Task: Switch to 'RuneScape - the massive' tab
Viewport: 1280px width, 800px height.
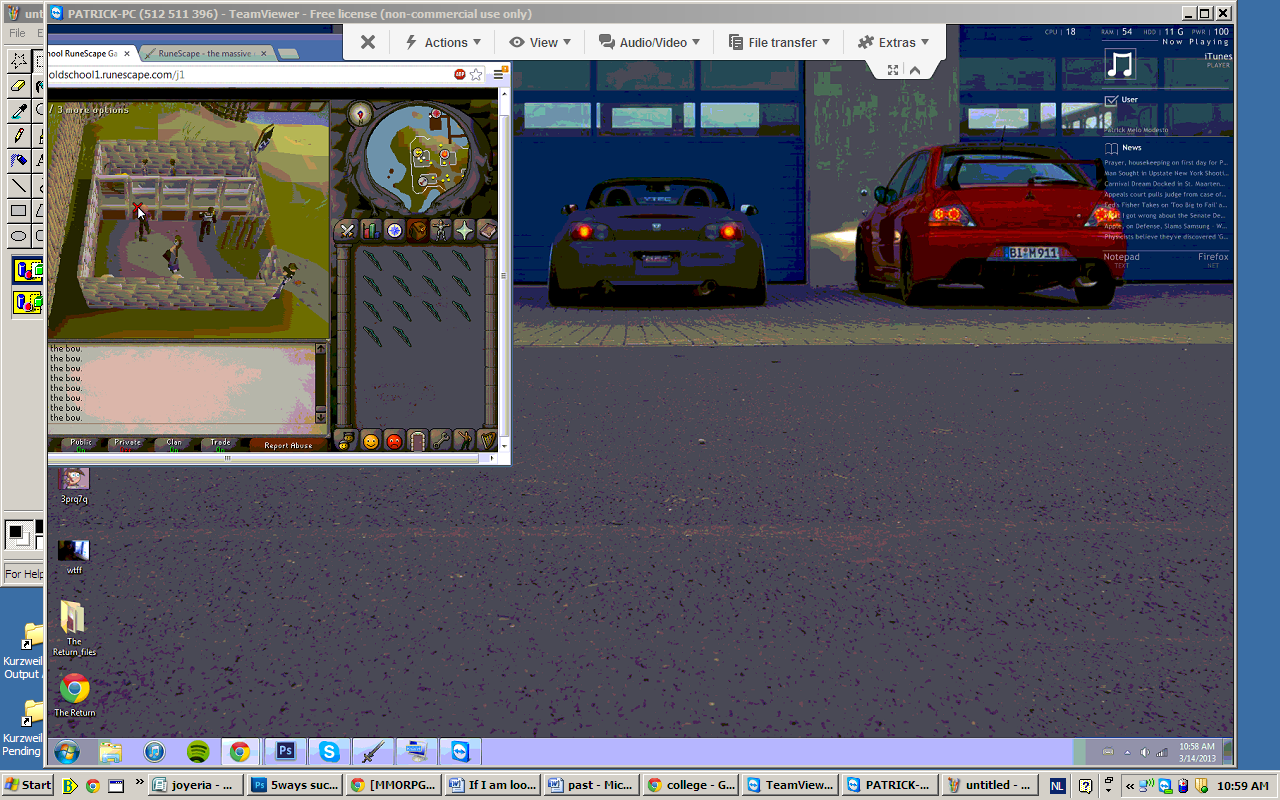Action: click(x=206, y=53)
